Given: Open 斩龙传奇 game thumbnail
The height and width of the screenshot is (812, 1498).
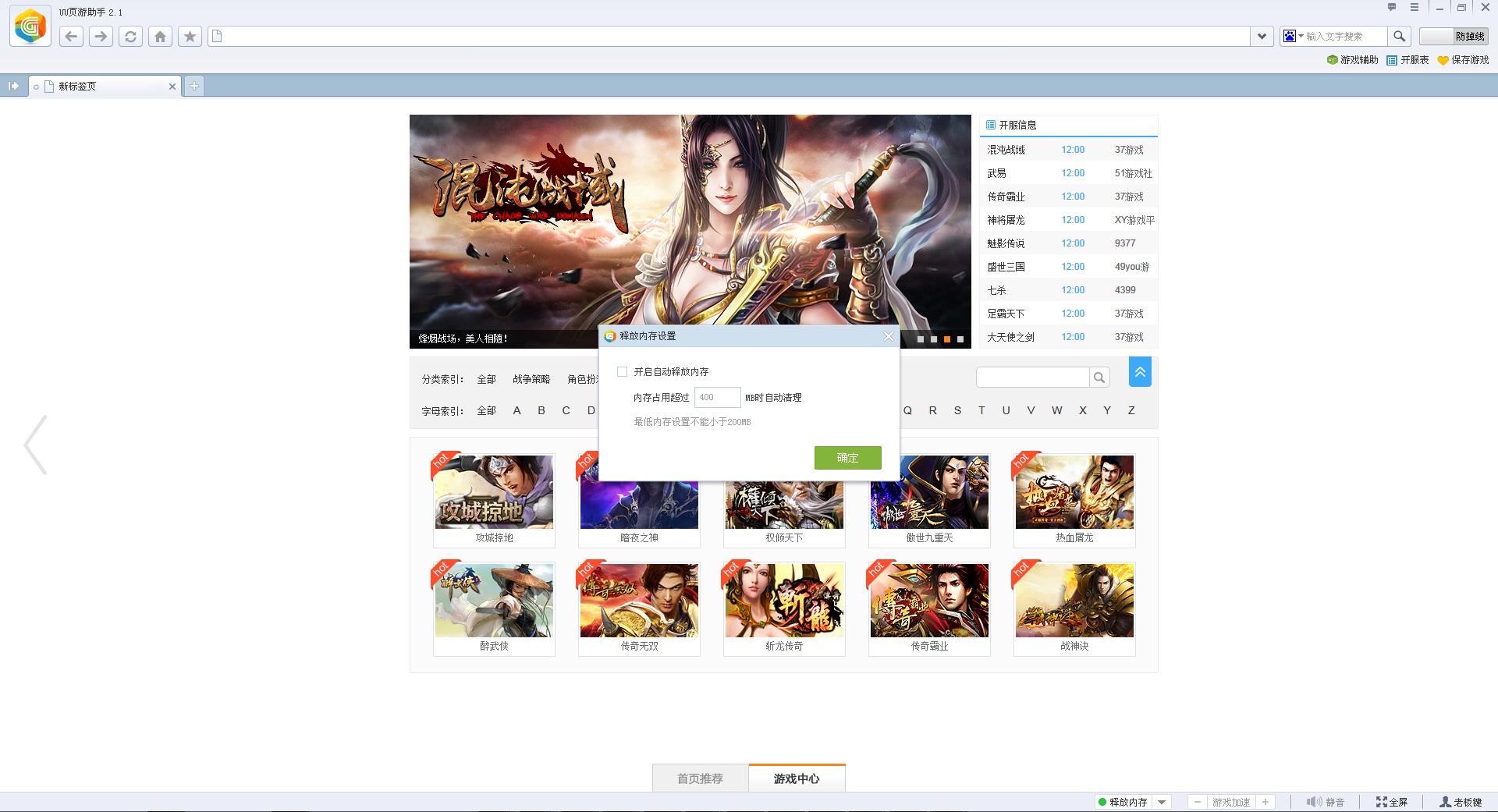Looking at the screenshot, I should point(784,601).
